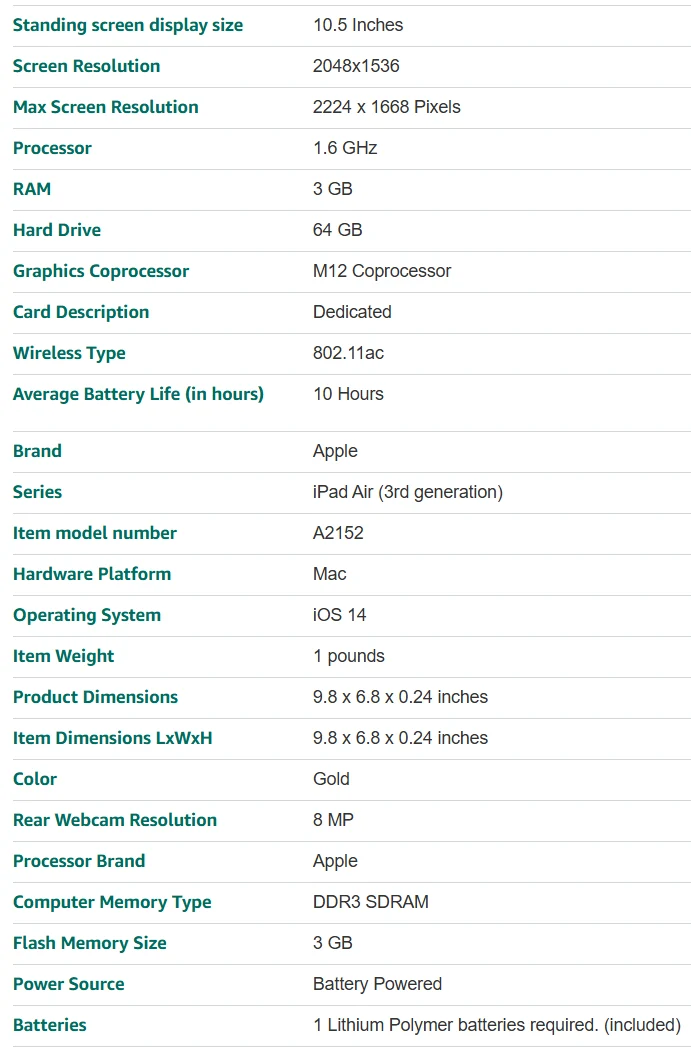Select the iOS 14 operating system value
Screen dimensions: 691x1063
point(339,615)
